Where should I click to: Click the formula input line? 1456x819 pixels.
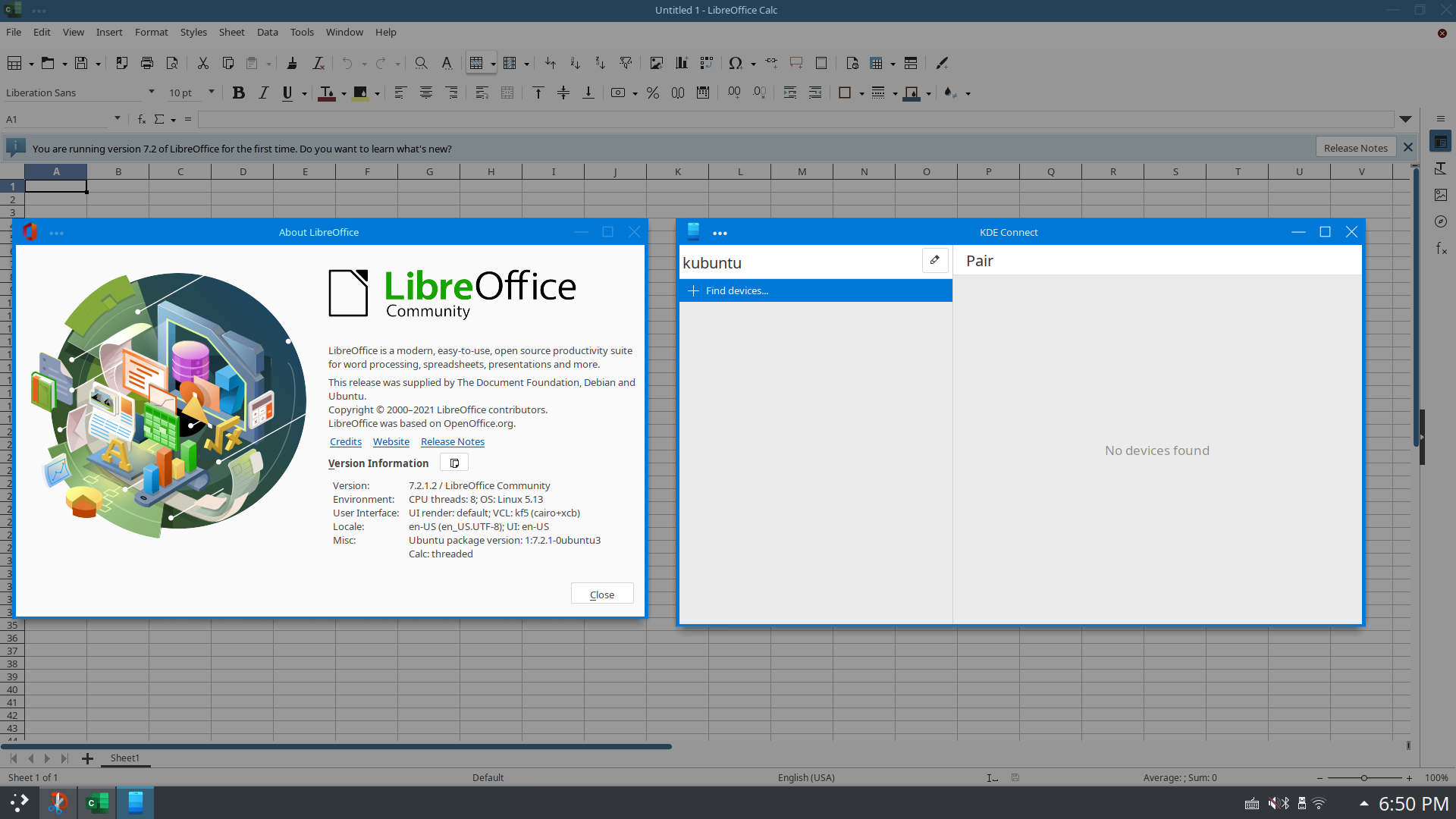pos(795,119)
